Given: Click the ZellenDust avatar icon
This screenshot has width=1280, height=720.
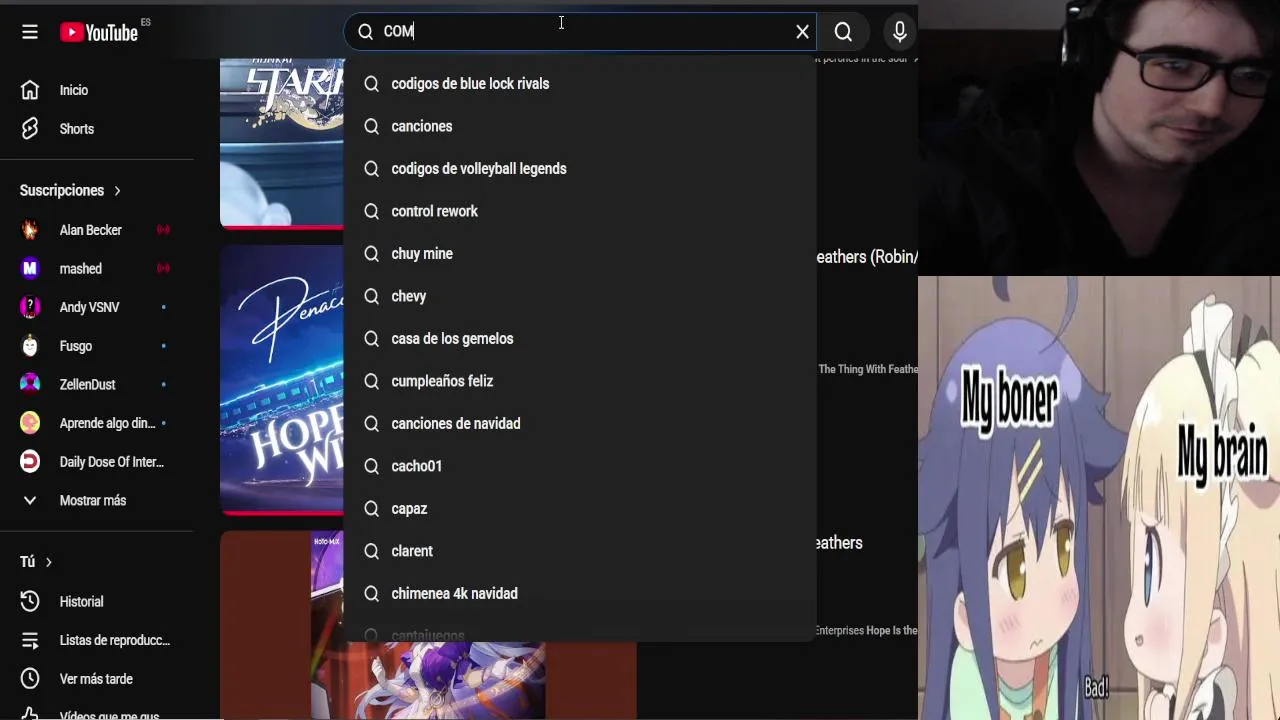Looking at the screenshot, I should click(x=30, y=384).
